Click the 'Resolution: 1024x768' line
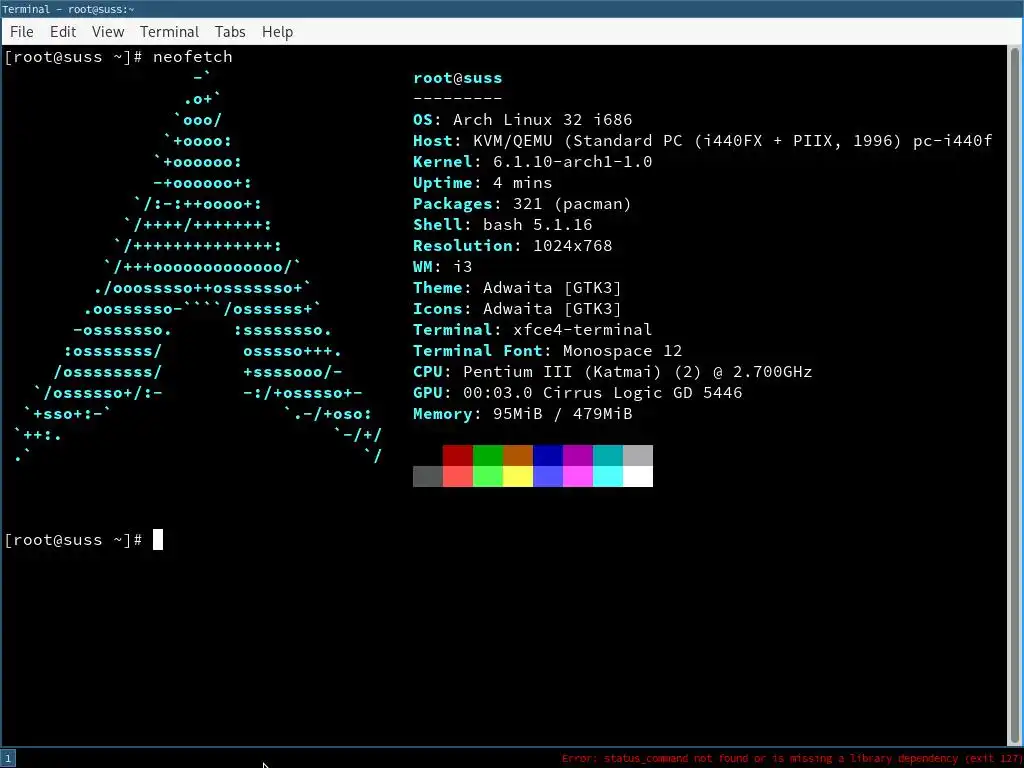The width and height of the screenshot is (1024, 768). [x=513, y=246]
